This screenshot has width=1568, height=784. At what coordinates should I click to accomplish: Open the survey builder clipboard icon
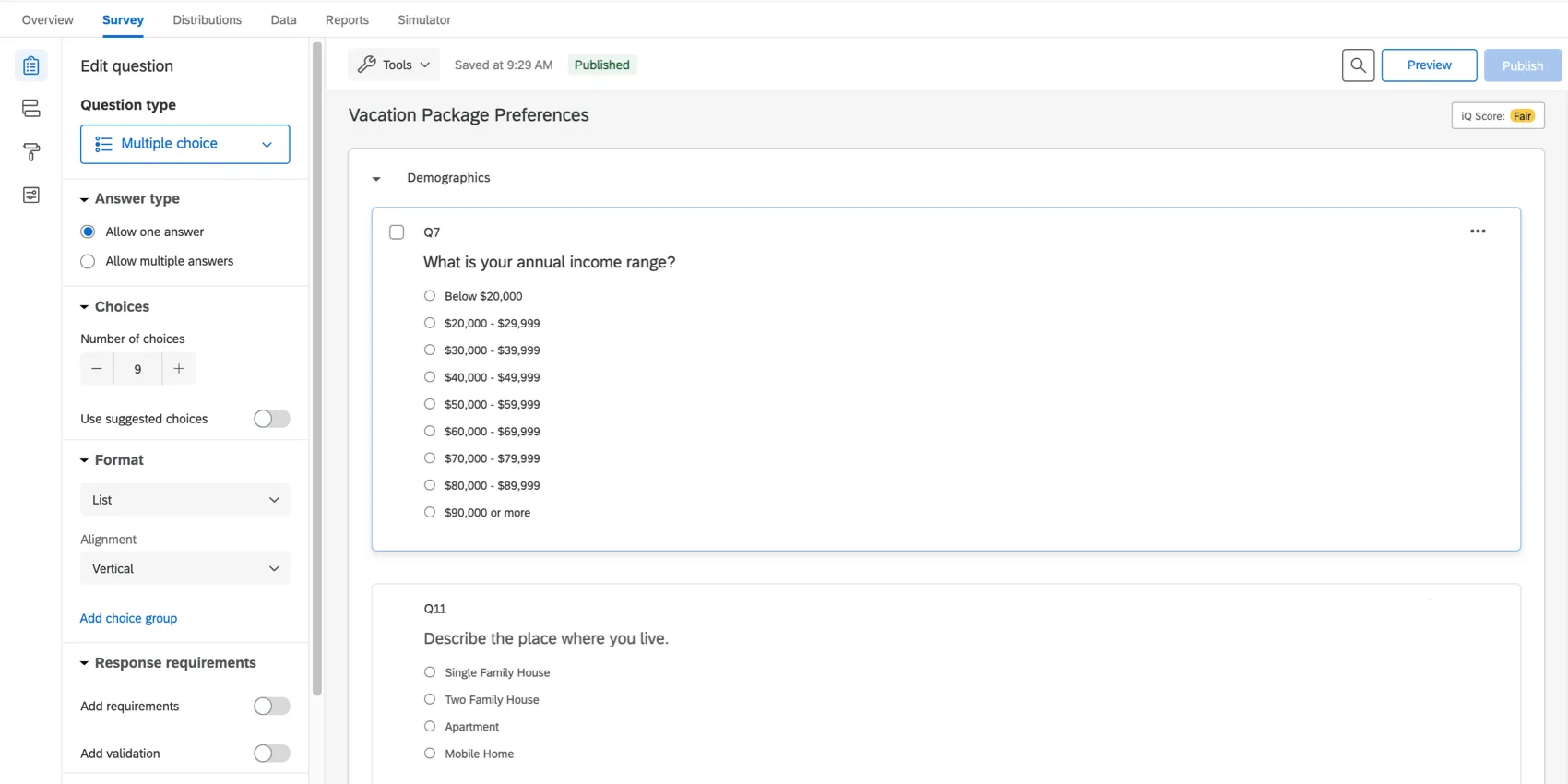tap(31, 65)
